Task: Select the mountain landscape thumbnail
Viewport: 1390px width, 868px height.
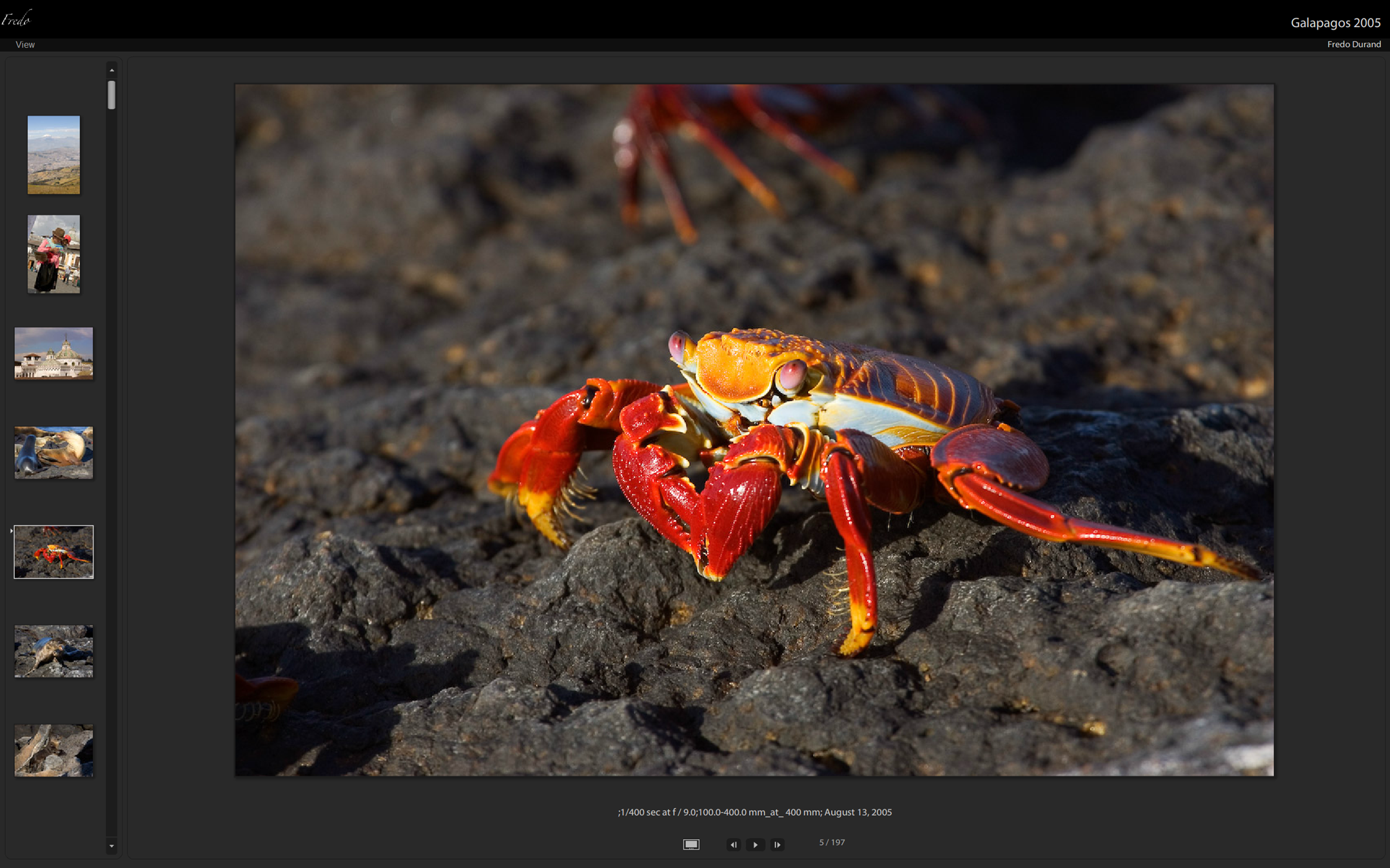Action: (54, 155)
